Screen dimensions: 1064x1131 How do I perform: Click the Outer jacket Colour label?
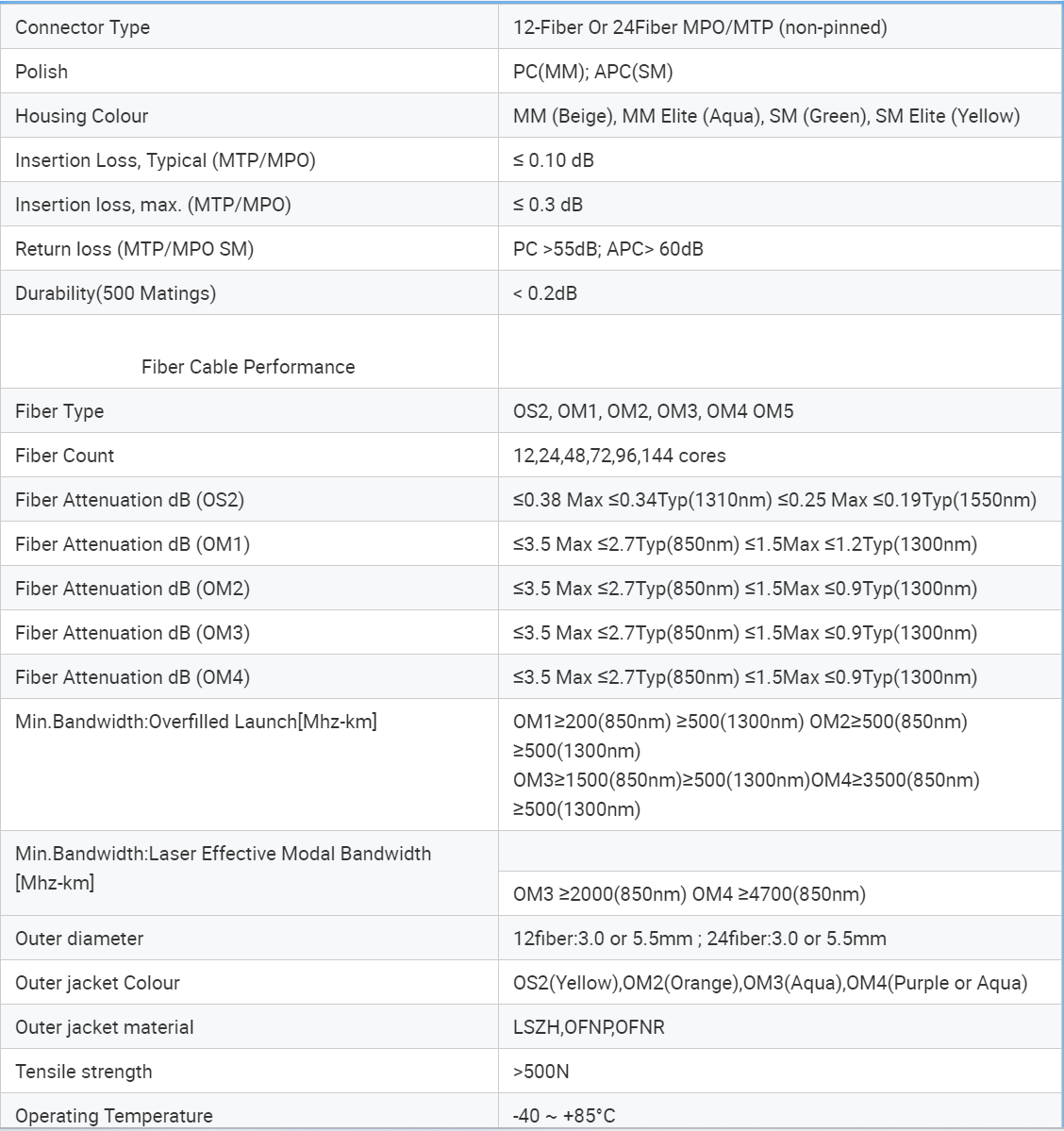tap(97, 983)
